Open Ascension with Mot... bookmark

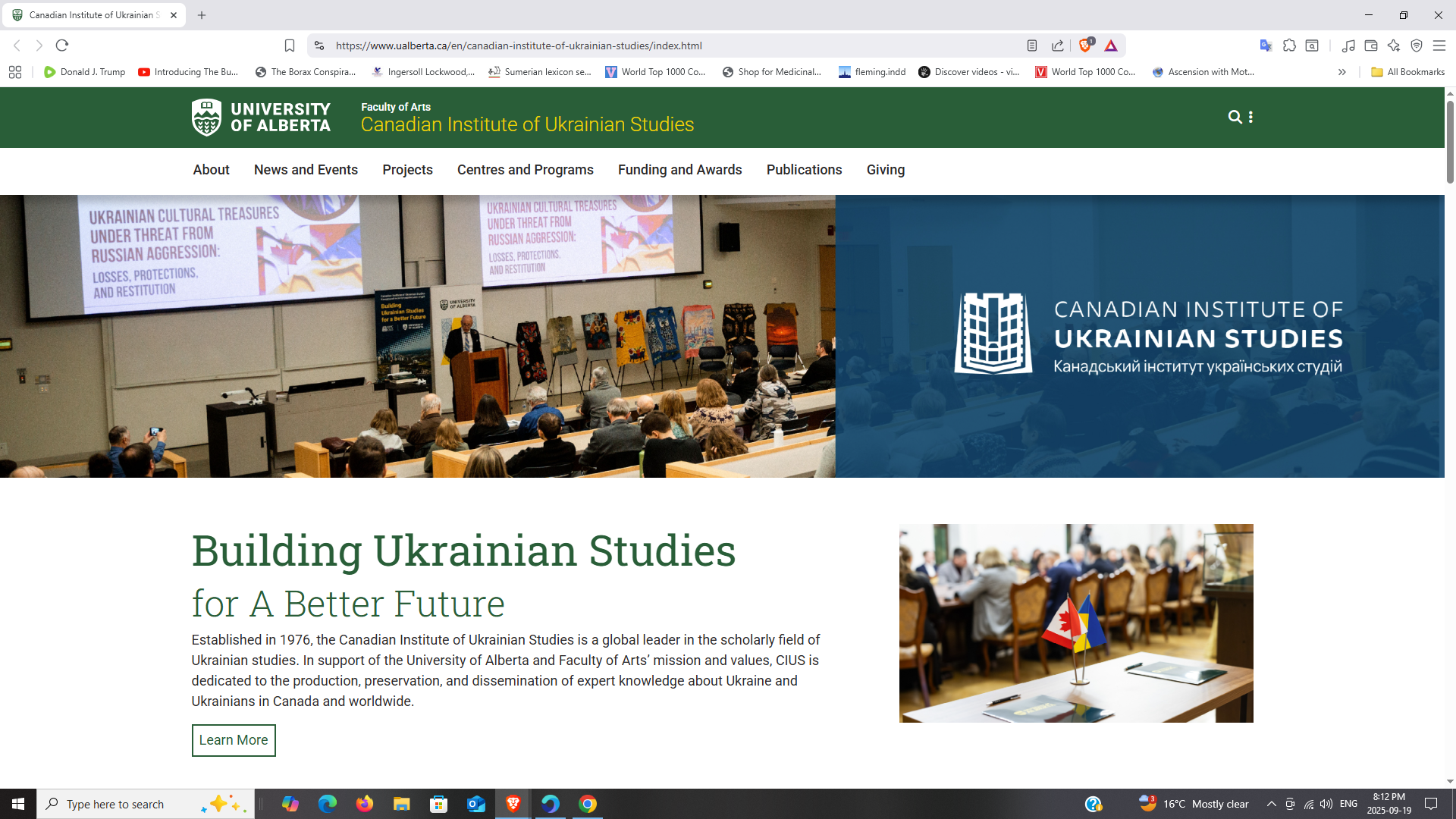[1203, 72]
